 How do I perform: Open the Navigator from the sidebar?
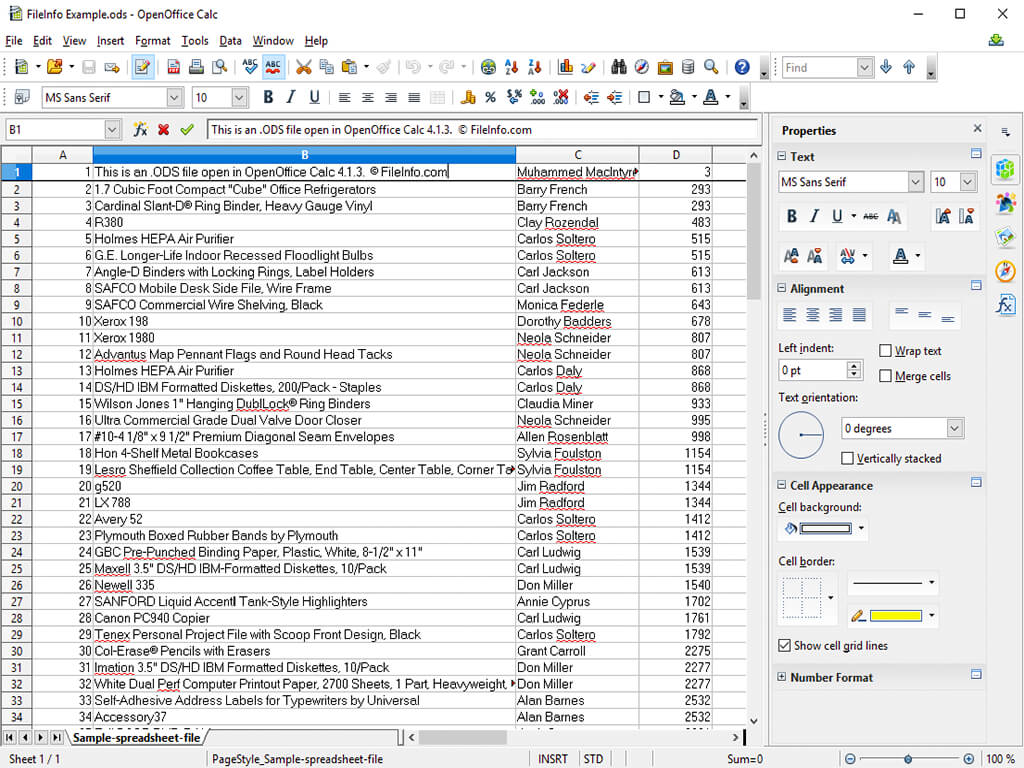(x=1005, y=271)
